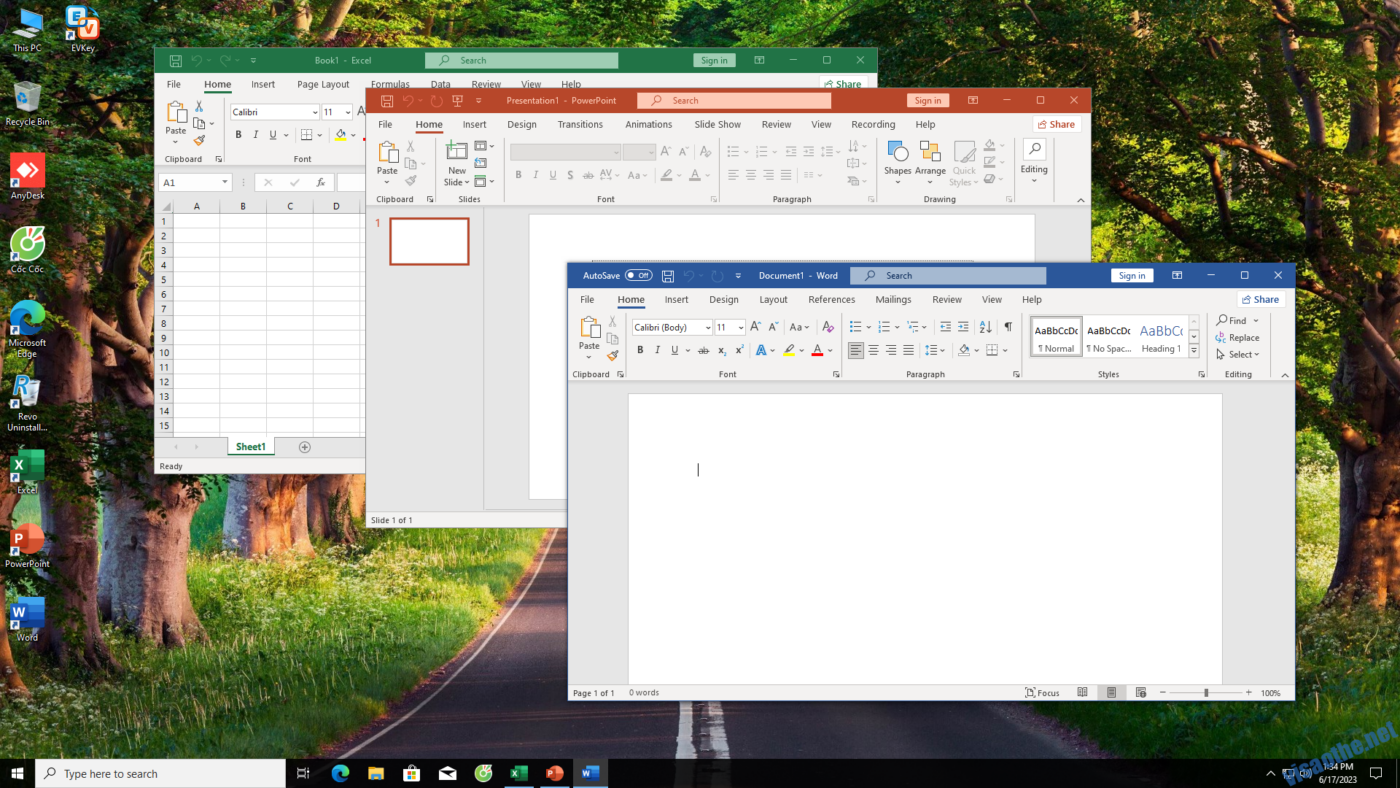This screenshot has width=1400, height=788.
Task: Click Format Painter brush in Word clipboard group
Action: [613, 355]
